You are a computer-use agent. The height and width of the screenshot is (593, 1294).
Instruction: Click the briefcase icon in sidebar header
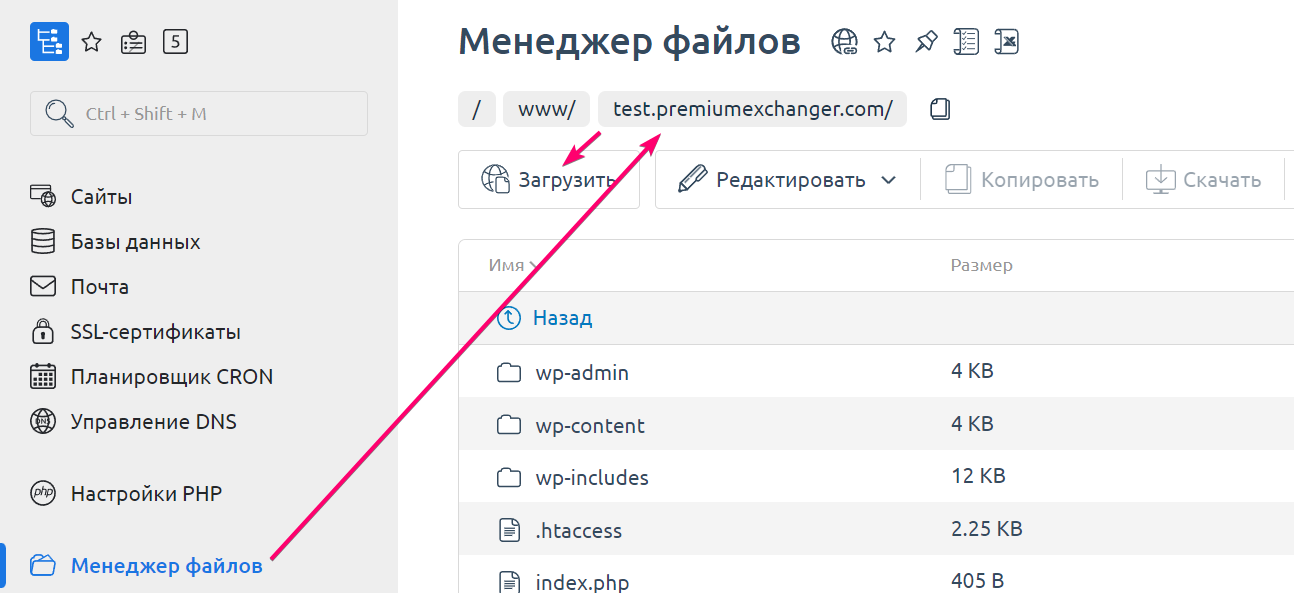pyautogui.click(x=133, y=42)
